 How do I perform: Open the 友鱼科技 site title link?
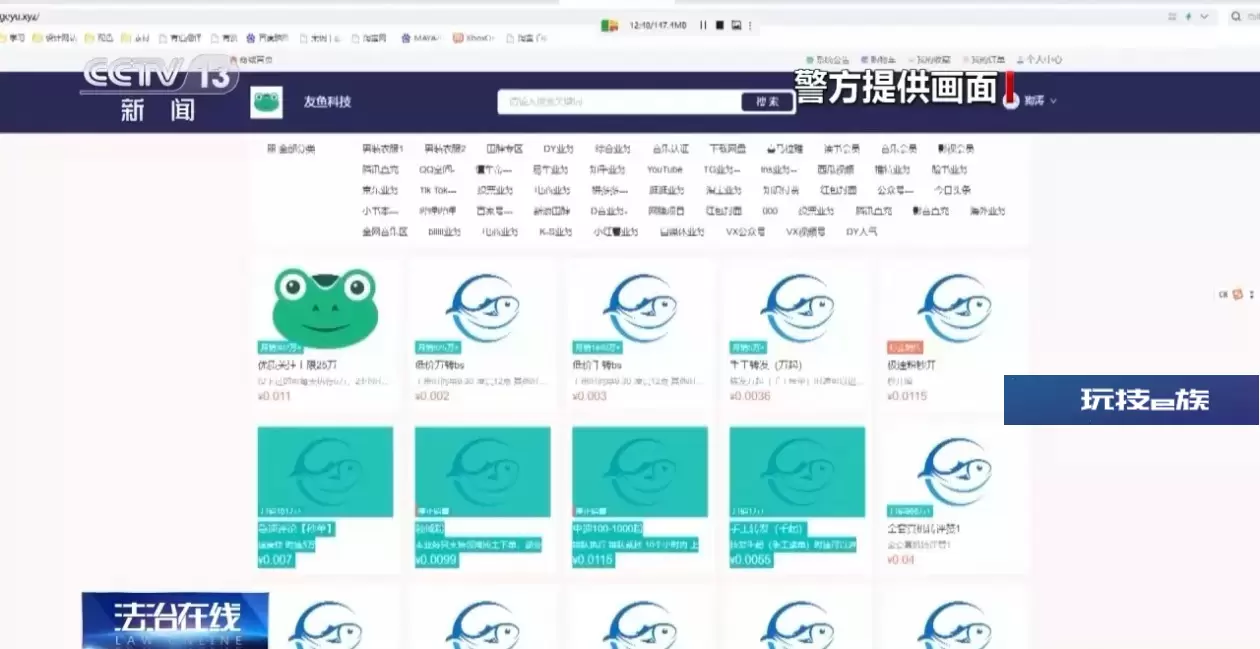pyautogui.click(x=328, y=102)
